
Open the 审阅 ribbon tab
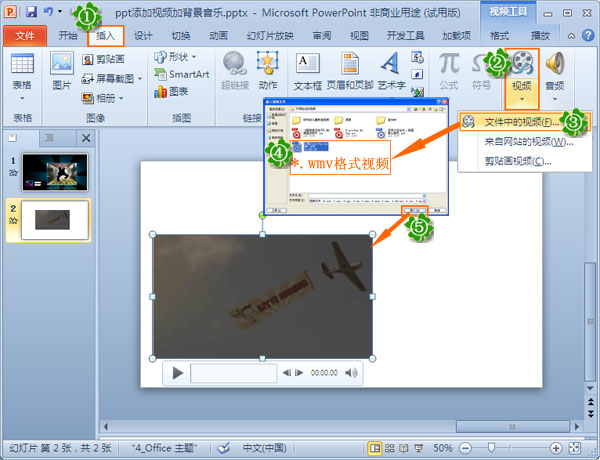pyautogui.click(x=322, y=36)
